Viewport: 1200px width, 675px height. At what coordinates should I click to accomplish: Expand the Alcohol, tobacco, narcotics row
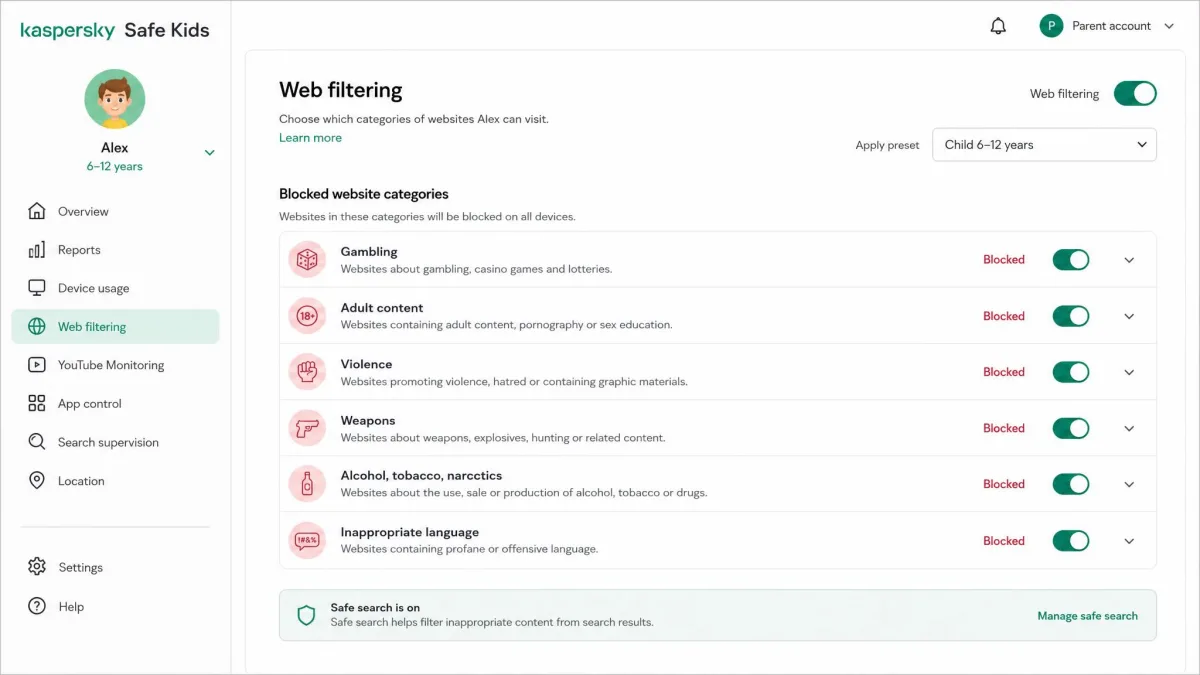(1129, 484)
